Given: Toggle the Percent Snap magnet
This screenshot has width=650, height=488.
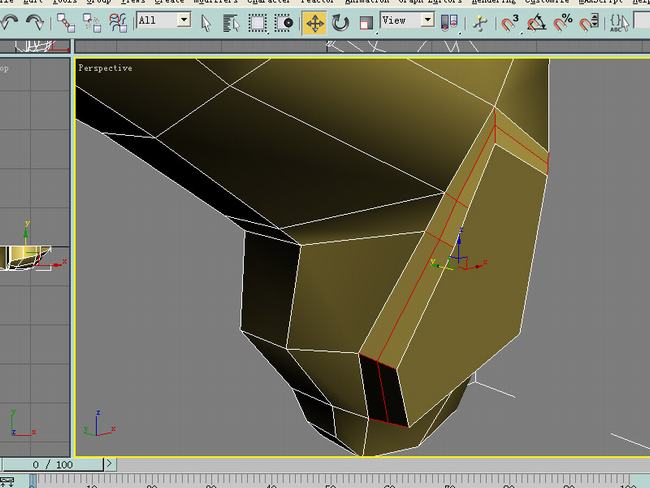Looking at the screenshot, I should [x=563, y=23].
